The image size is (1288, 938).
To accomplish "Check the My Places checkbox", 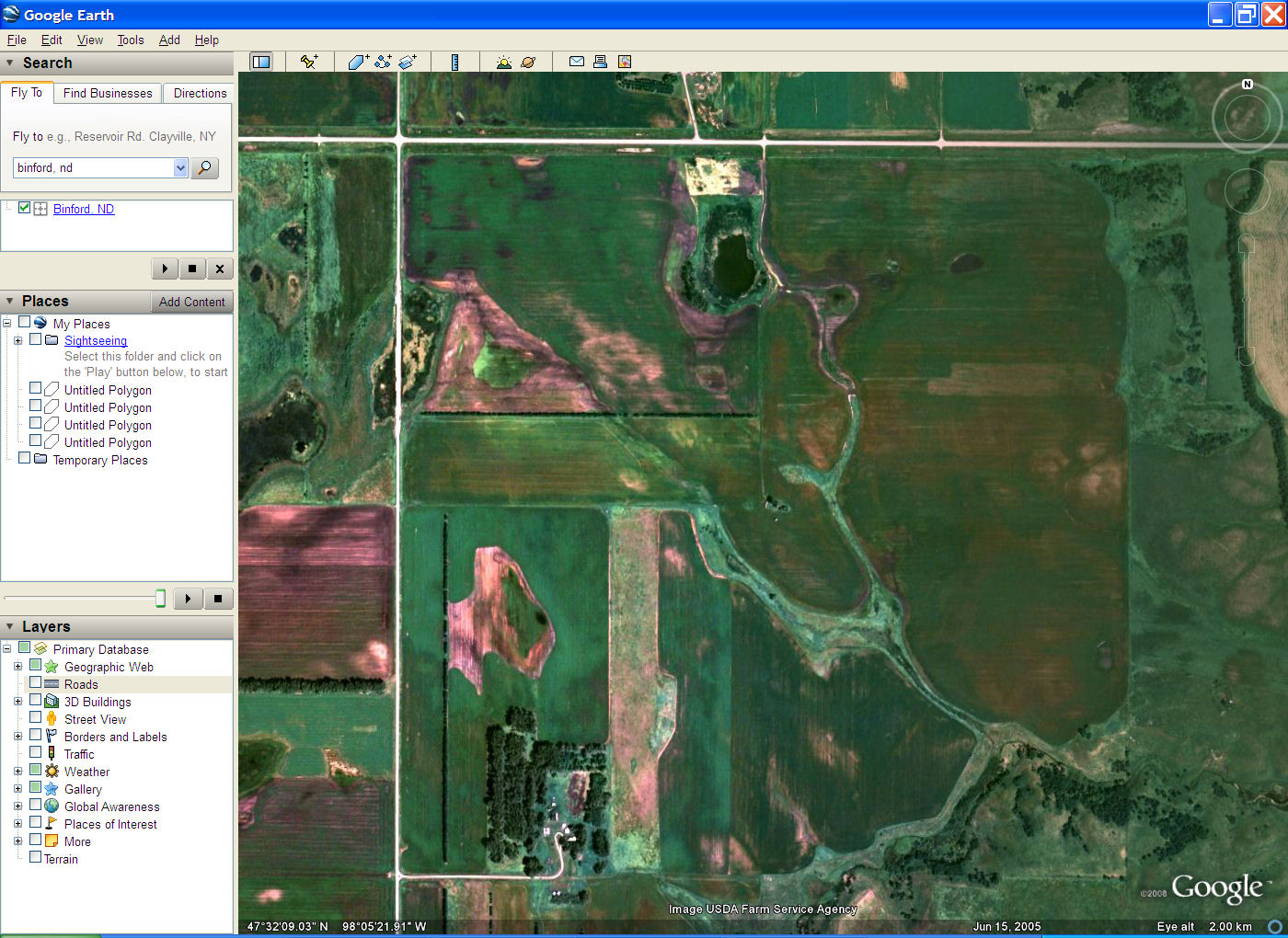I will point(24,323).
